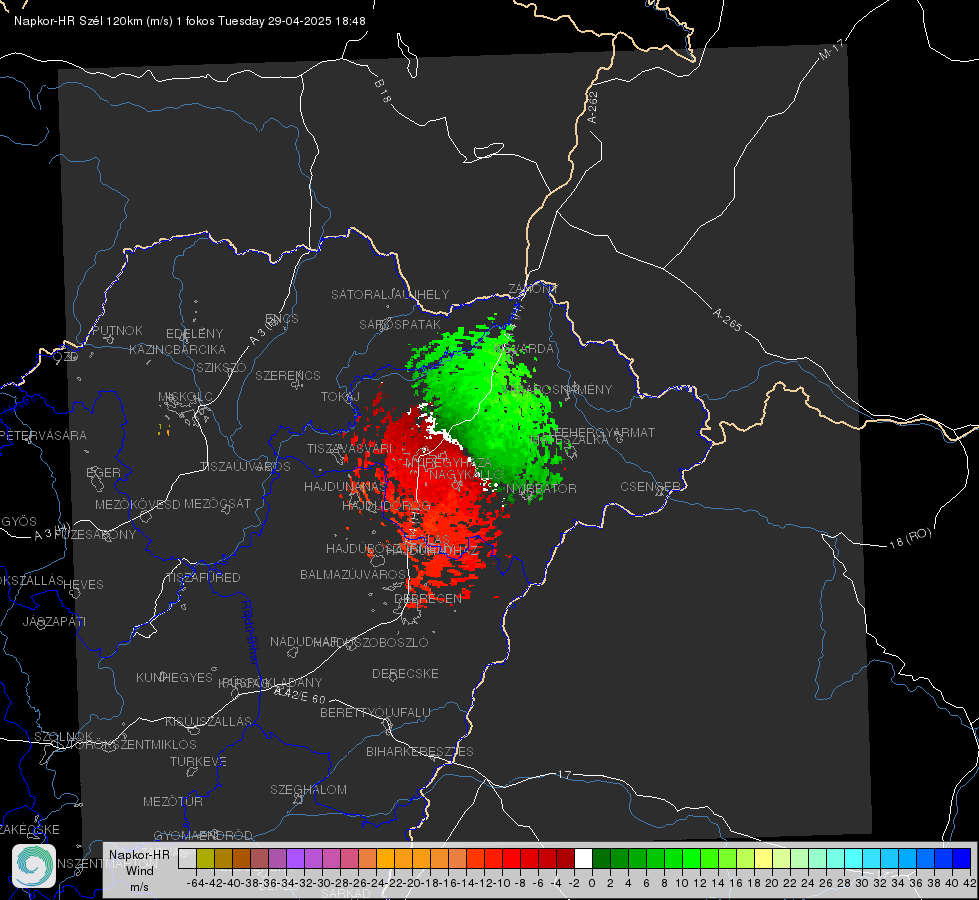Image resolution: width=979 pixels, height=900 pixels.
Task: Click the SÁTORALJAÚJHELY label
Action: click(390, 294)
